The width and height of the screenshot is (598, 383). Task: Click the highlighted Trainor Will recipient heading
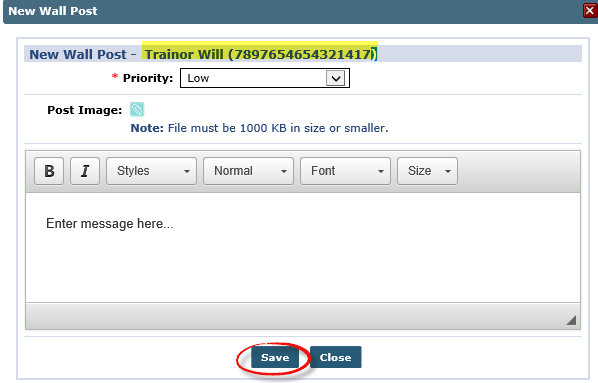[x=261, y=54]
